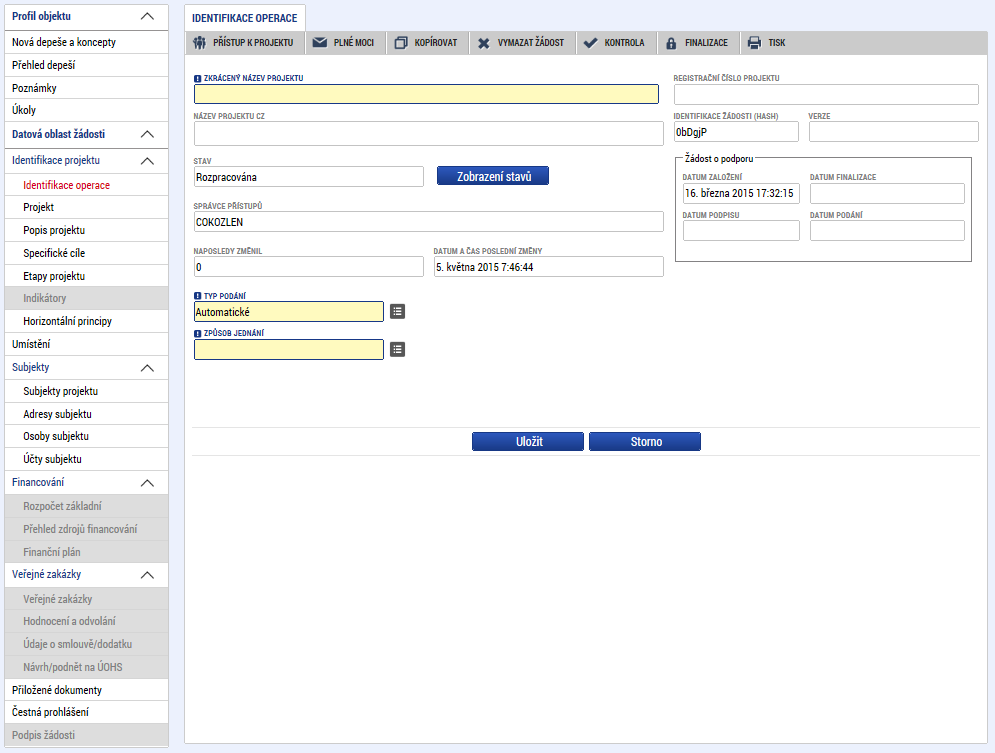
Task: Open Specifické cíle in sidebar
Action: [86, 253]
